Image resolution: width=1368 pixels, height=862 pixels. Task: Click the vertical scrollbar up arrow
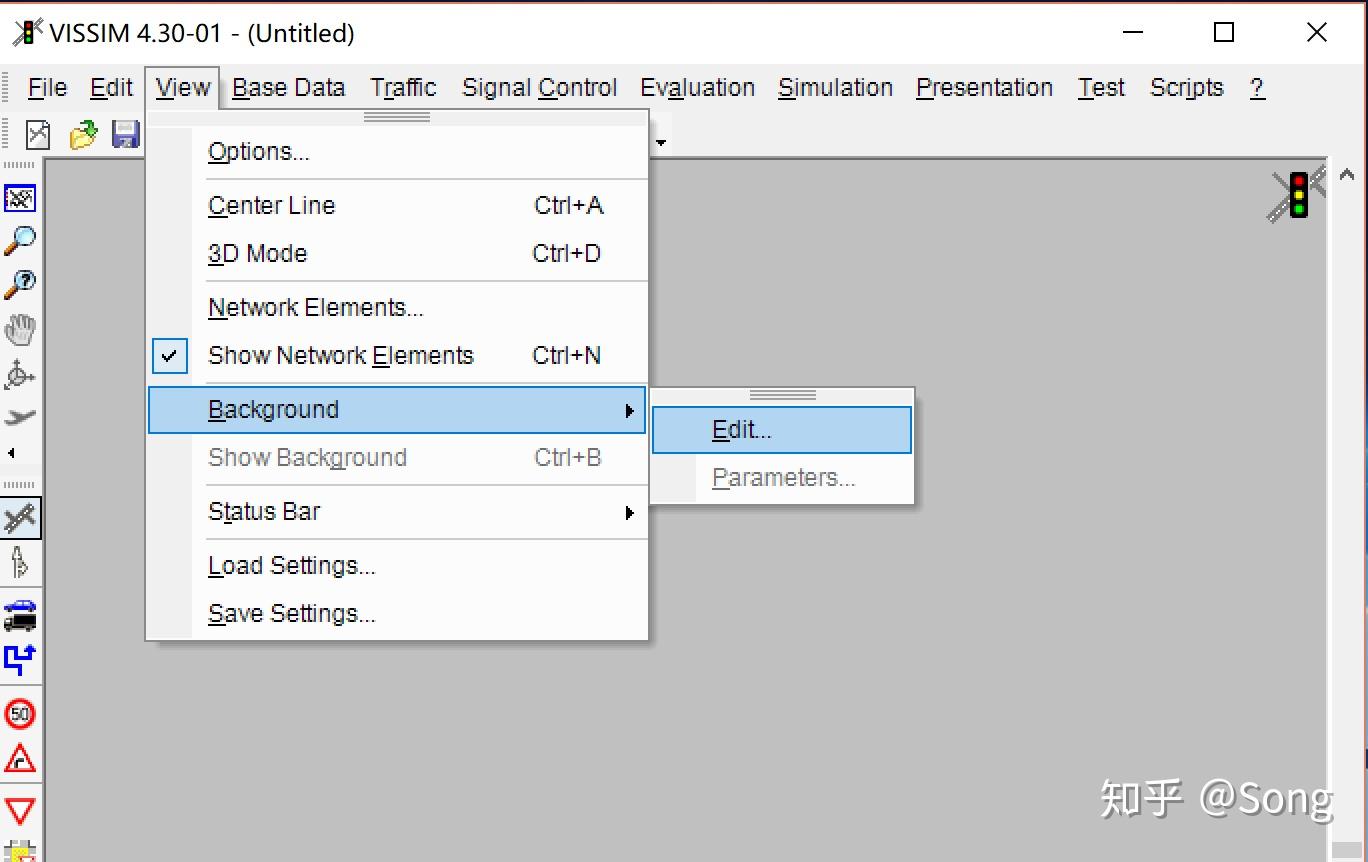point(1347,176)
